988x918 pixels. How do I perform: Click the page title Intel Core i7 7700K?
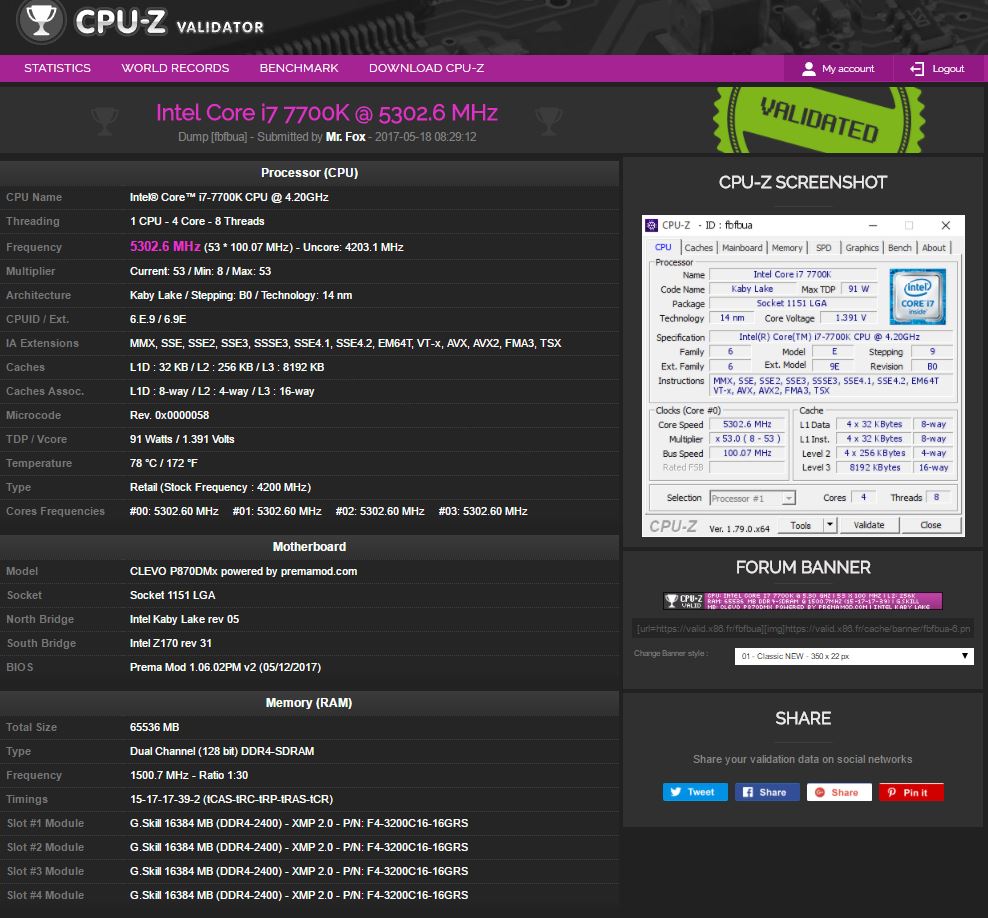pyautogui.click(x=326, y=113)
